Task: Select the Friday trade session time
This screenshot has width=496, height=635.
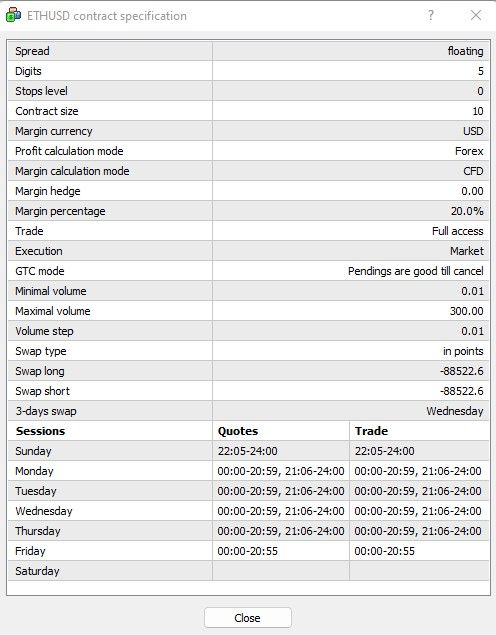Action: point(384,551)
